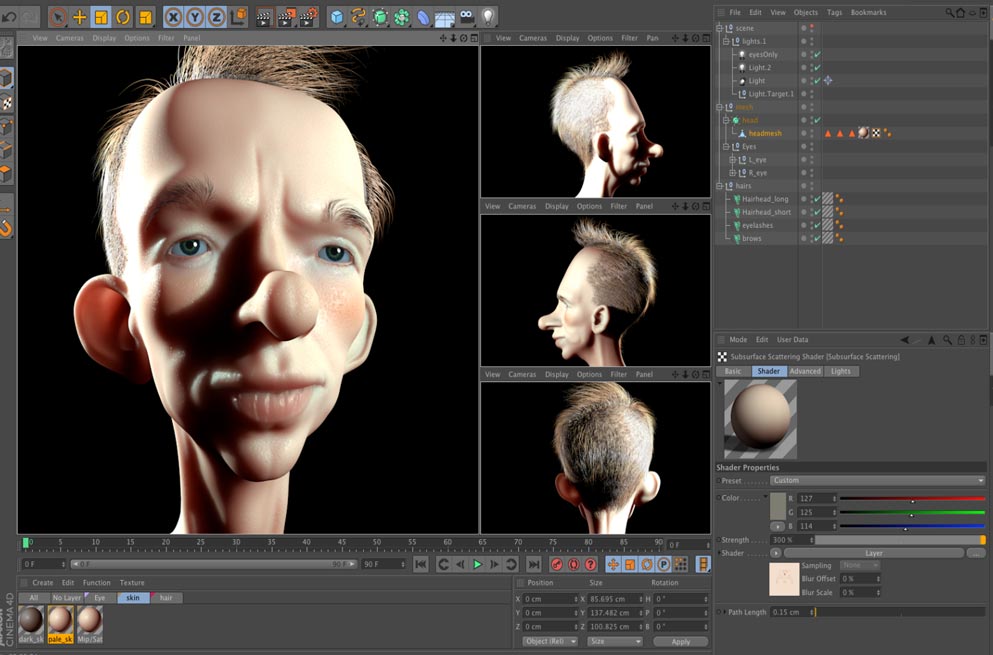993x655 pixels.
Task: Toggle position keyframe recording icon
Action: click(x=613, y=564)
